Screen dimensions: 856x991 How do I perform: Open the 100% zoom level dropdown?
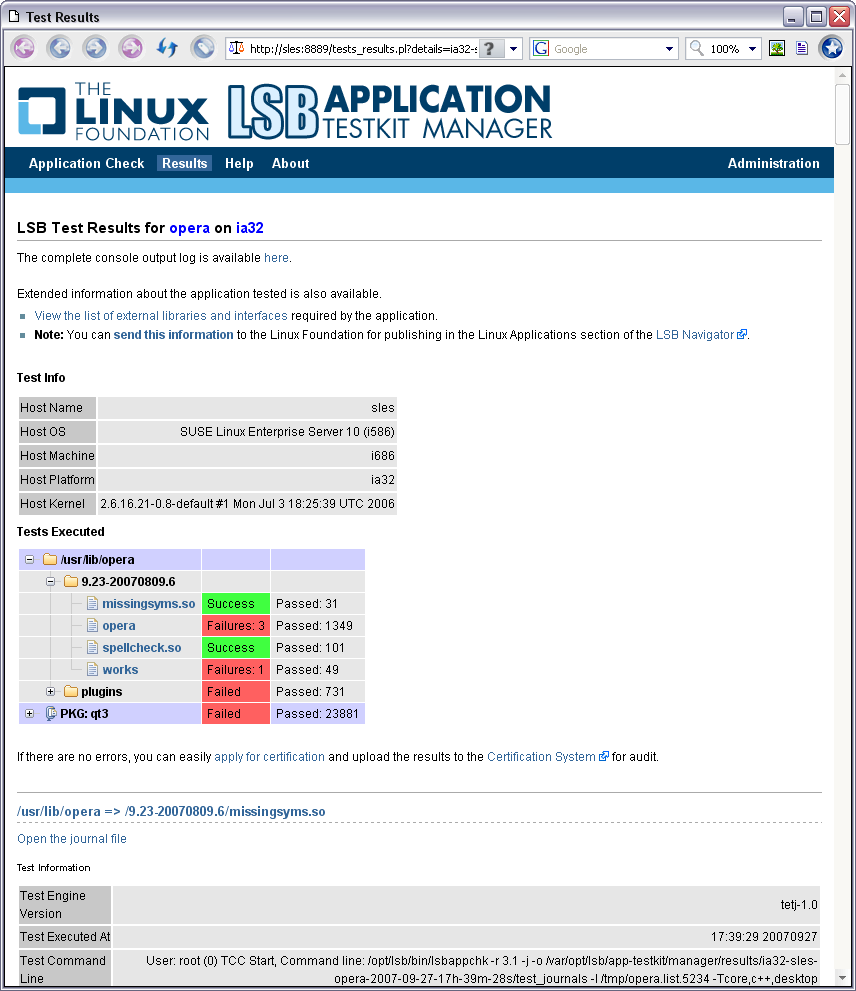point(752,49)
